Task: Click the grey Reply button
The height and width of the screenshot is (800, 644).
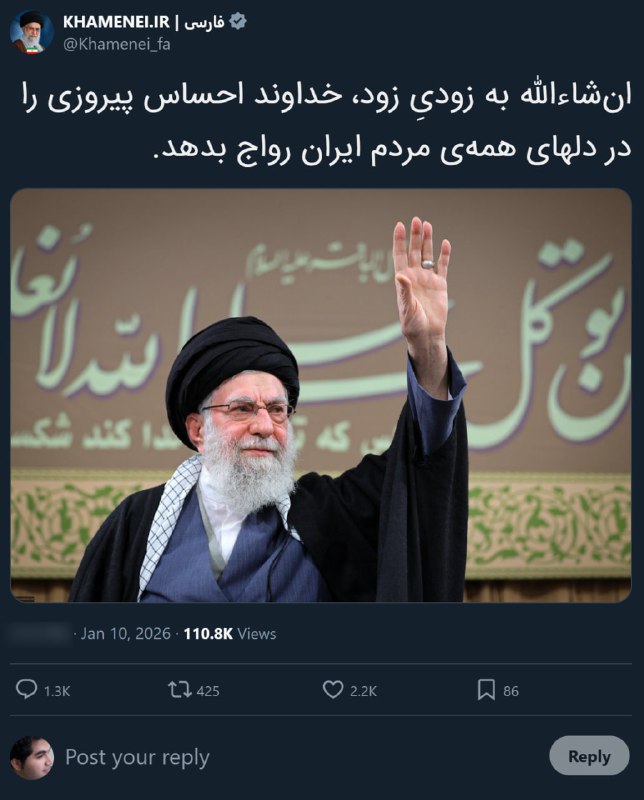Action: click(589, 756)
